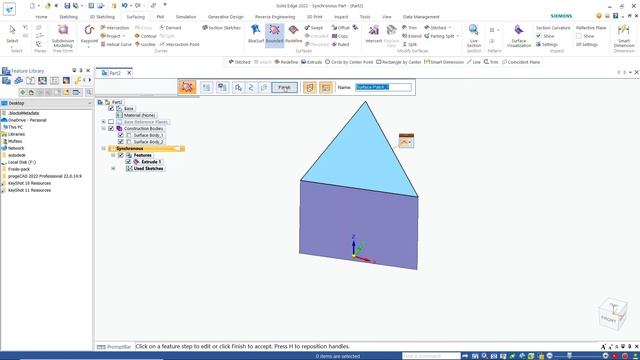Open Live Section tool
This screenshot has height=360, width=640.
coord(473,35)
